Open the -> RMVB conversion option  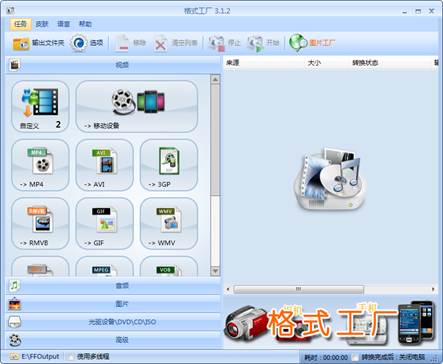(40, 224)
